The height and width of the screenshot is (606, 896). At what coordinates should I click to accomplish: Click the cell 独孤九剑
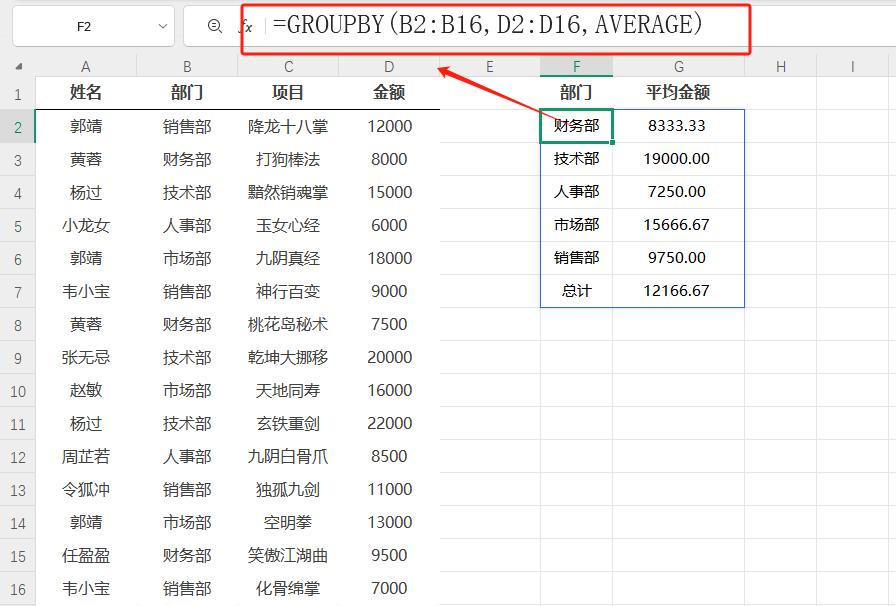(x=288, y=490)
